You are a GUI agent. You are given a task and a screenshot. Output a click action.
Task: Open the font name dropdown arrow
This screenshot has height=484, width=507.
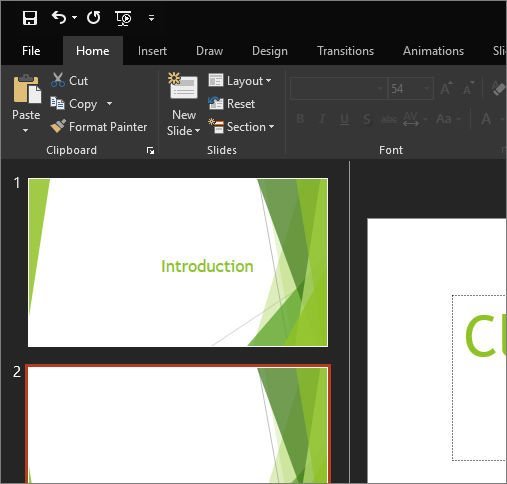380,89
